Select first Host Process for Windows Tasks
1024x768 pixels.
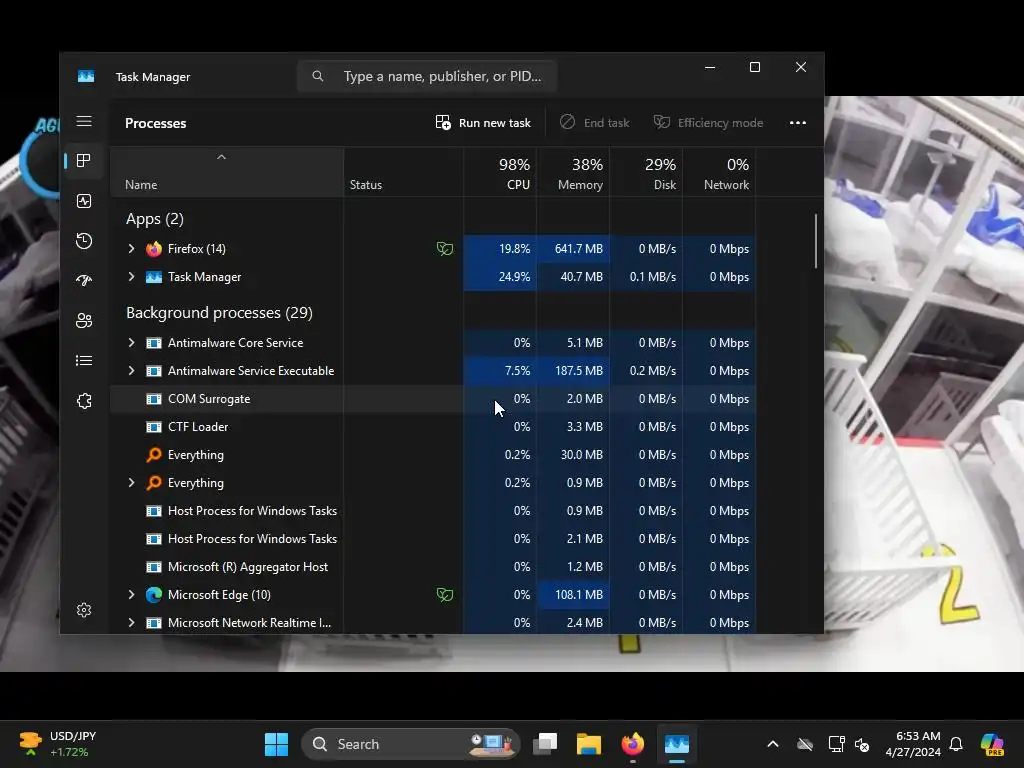tap(433, 511)
